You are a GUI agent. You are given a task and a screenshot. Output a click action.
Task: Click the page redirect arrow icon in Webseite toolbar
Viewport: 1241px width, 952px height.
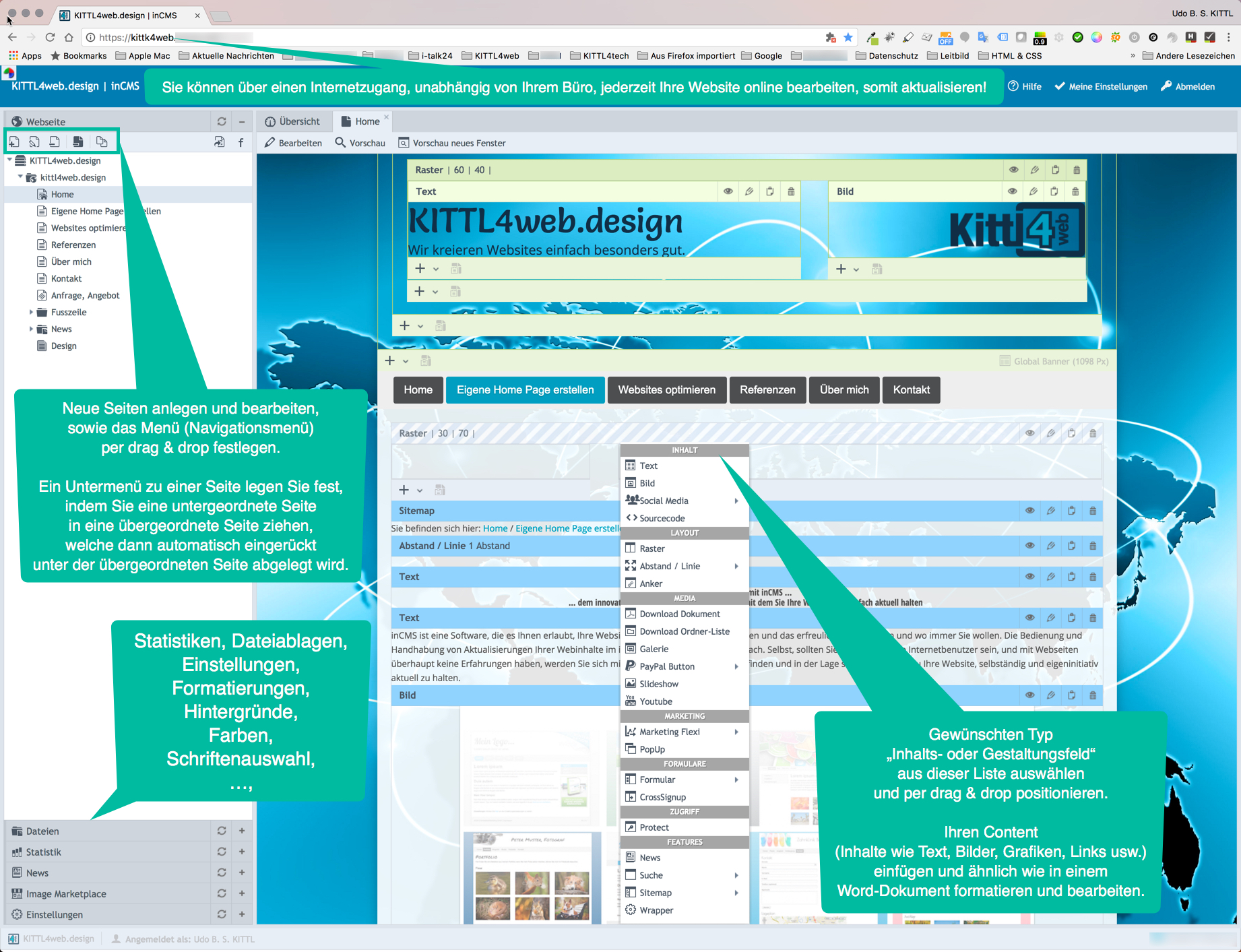(220, 142)
